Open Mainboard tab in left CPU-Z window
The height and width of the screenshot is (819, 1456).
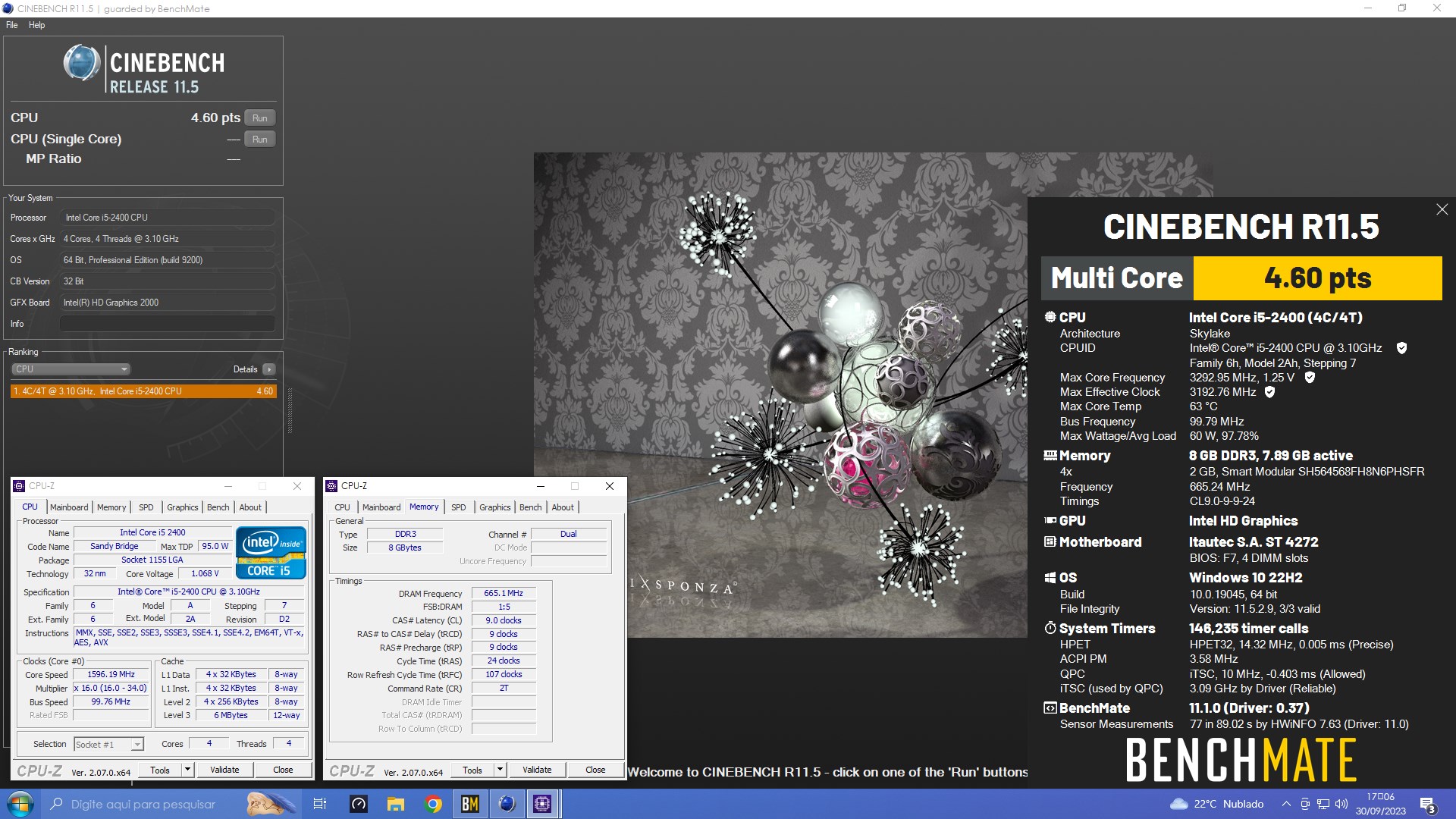tap(69, 507)
